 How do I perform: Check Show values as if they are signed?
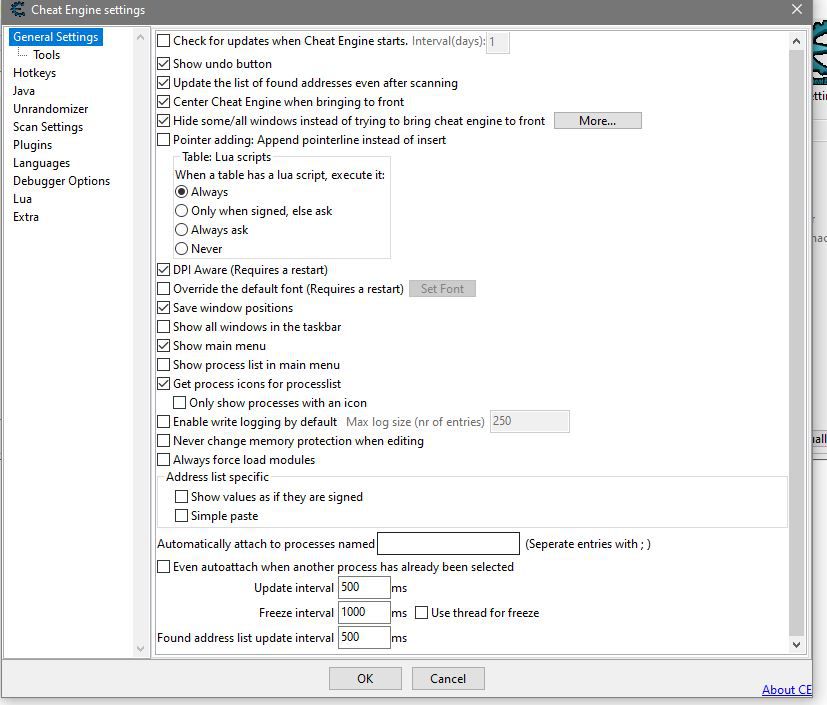click(181, 497)
